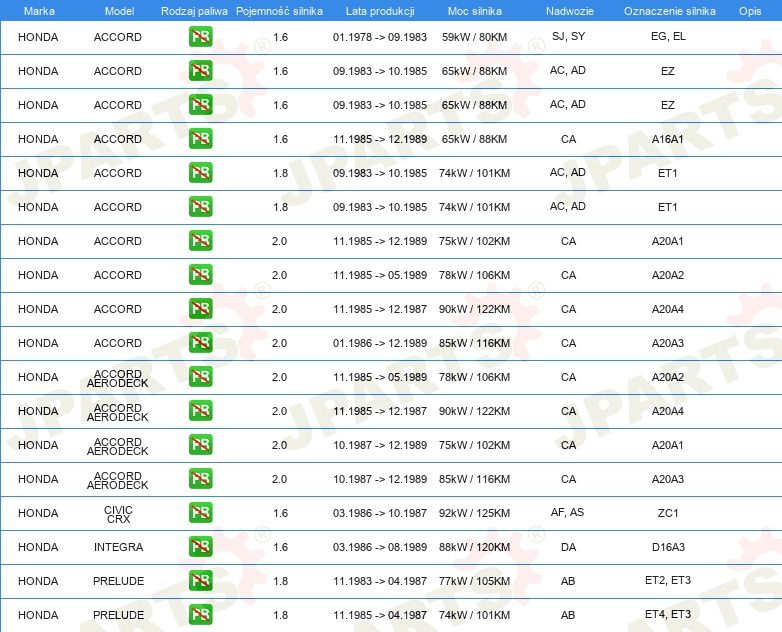
Task: Click the Lata produkcji column header
Action: (380, 11)
